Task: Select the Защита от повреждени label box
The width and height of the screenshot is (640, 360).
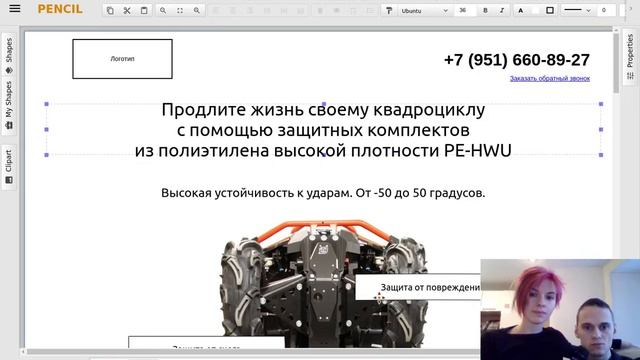Action: tap(418, 287)
